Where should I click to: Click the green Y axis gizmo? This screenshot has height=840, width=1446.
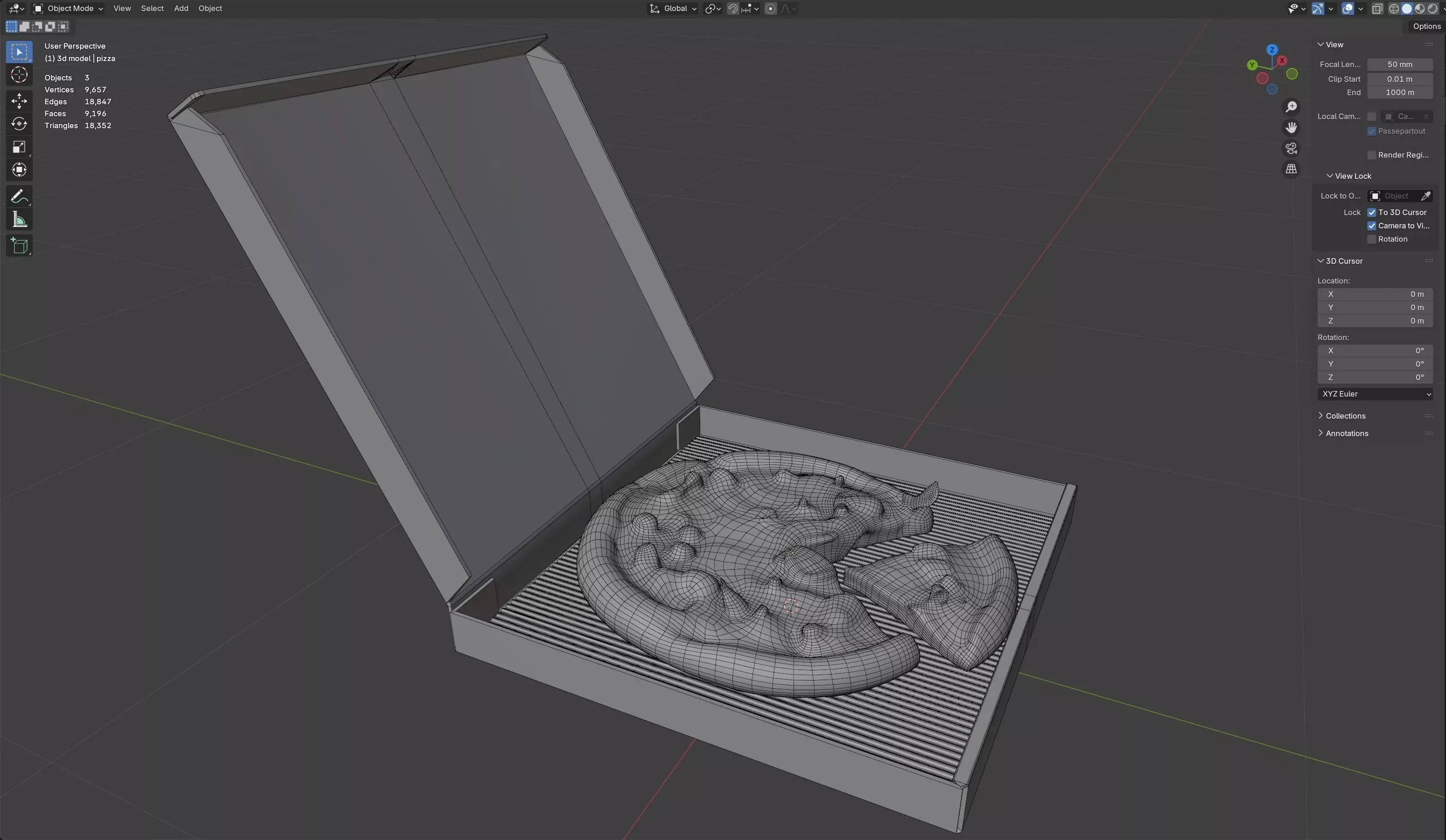[1252, 65]
